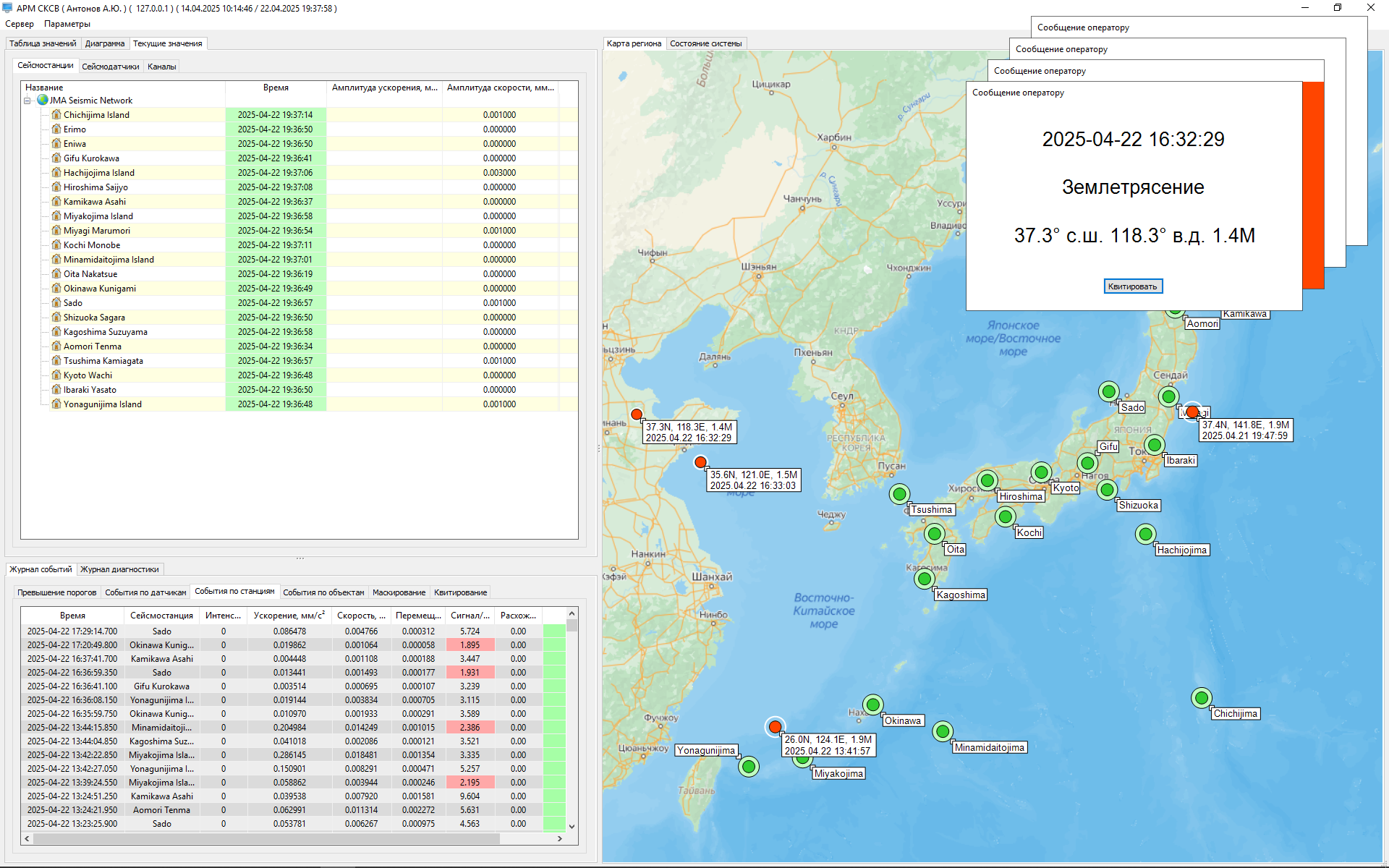Switch to the Превышение порогов tab

57,592
